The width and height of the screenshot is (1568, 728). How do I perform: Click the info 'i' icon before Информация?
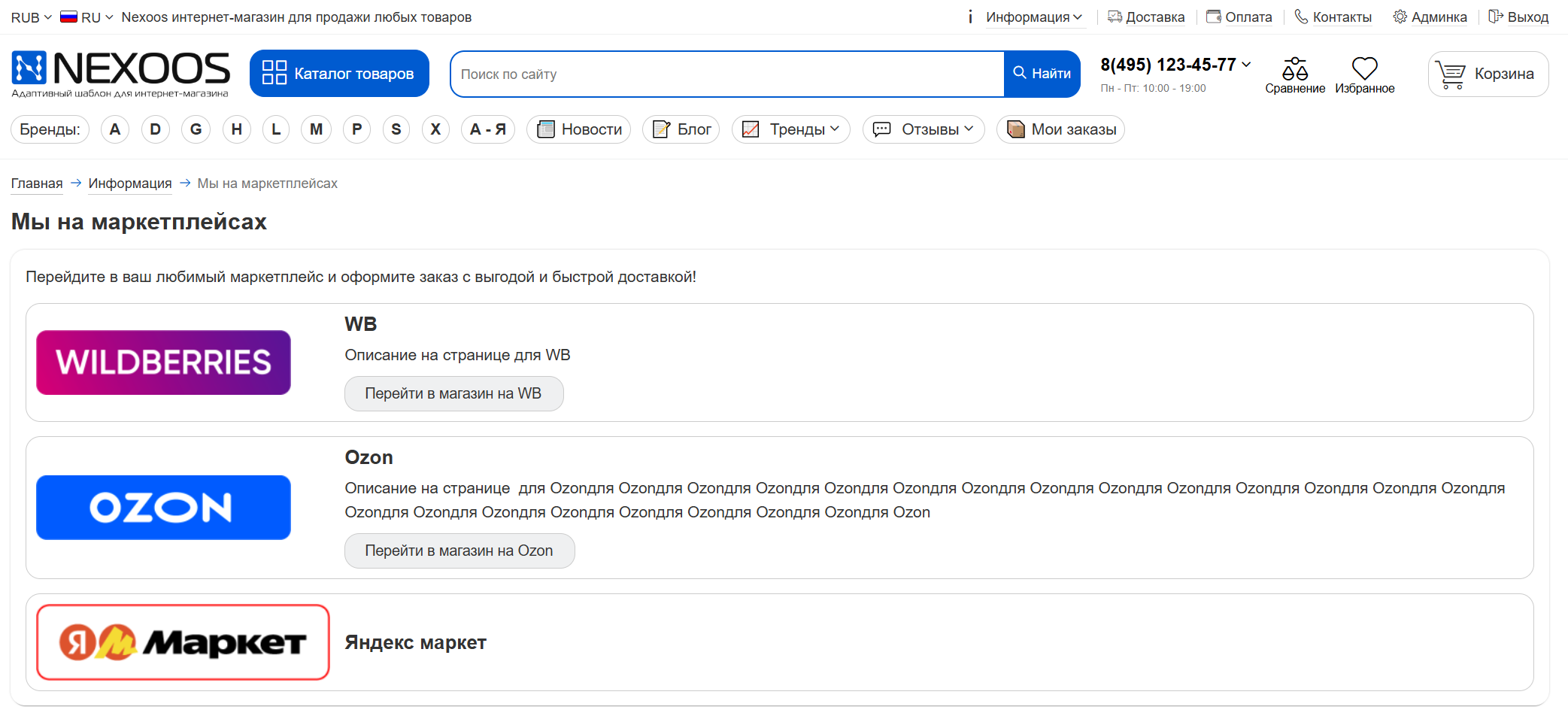tap(970, 17)
